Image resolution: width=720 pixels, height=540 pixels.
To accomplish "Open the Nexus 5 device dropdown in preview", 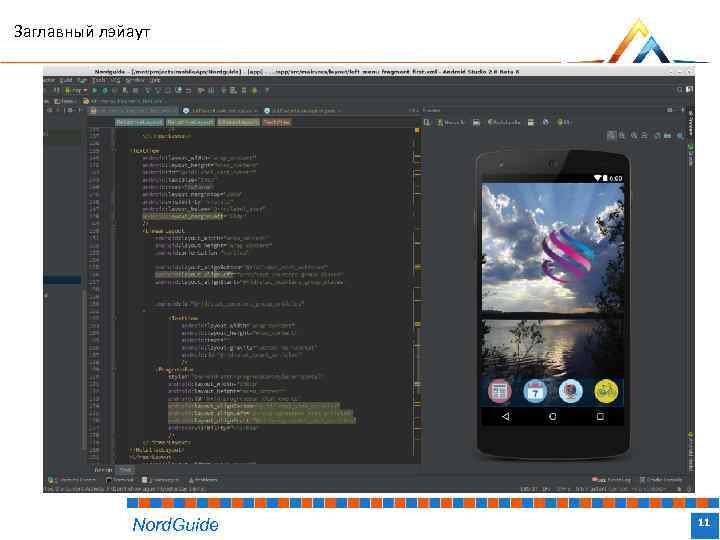I will pyautogui.click(x=451, y=122).
